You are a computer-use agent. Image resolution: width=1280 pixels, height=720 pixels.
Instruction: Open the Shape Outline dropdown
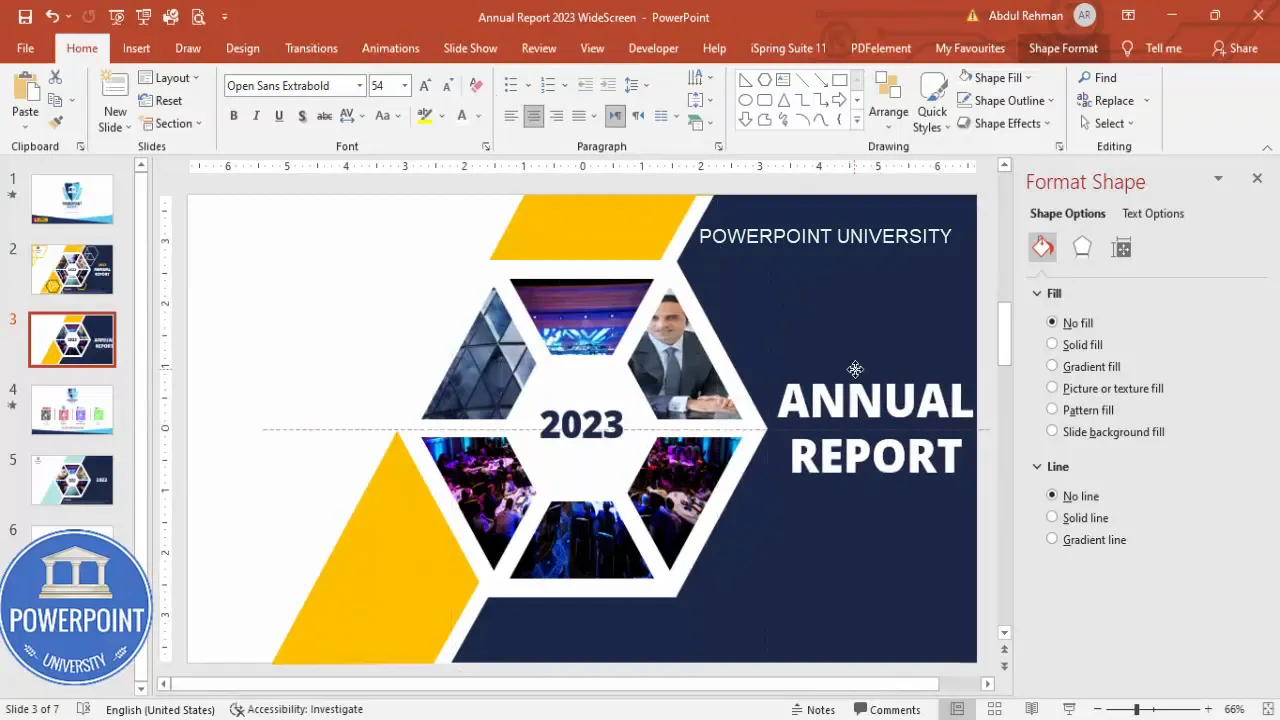[x=1006, y=100]
